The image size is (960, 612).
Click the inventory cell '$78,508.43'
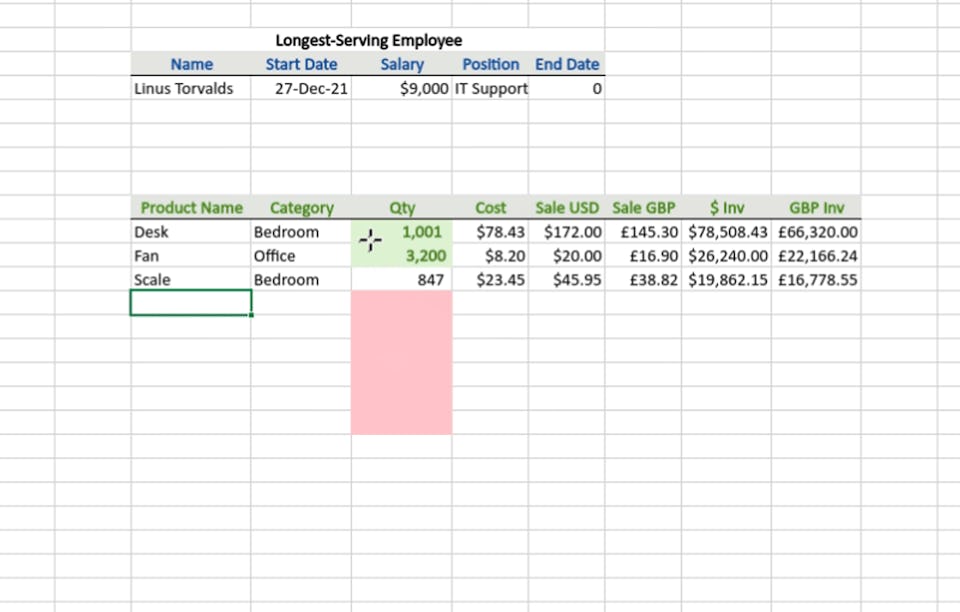tap(727, 232)
